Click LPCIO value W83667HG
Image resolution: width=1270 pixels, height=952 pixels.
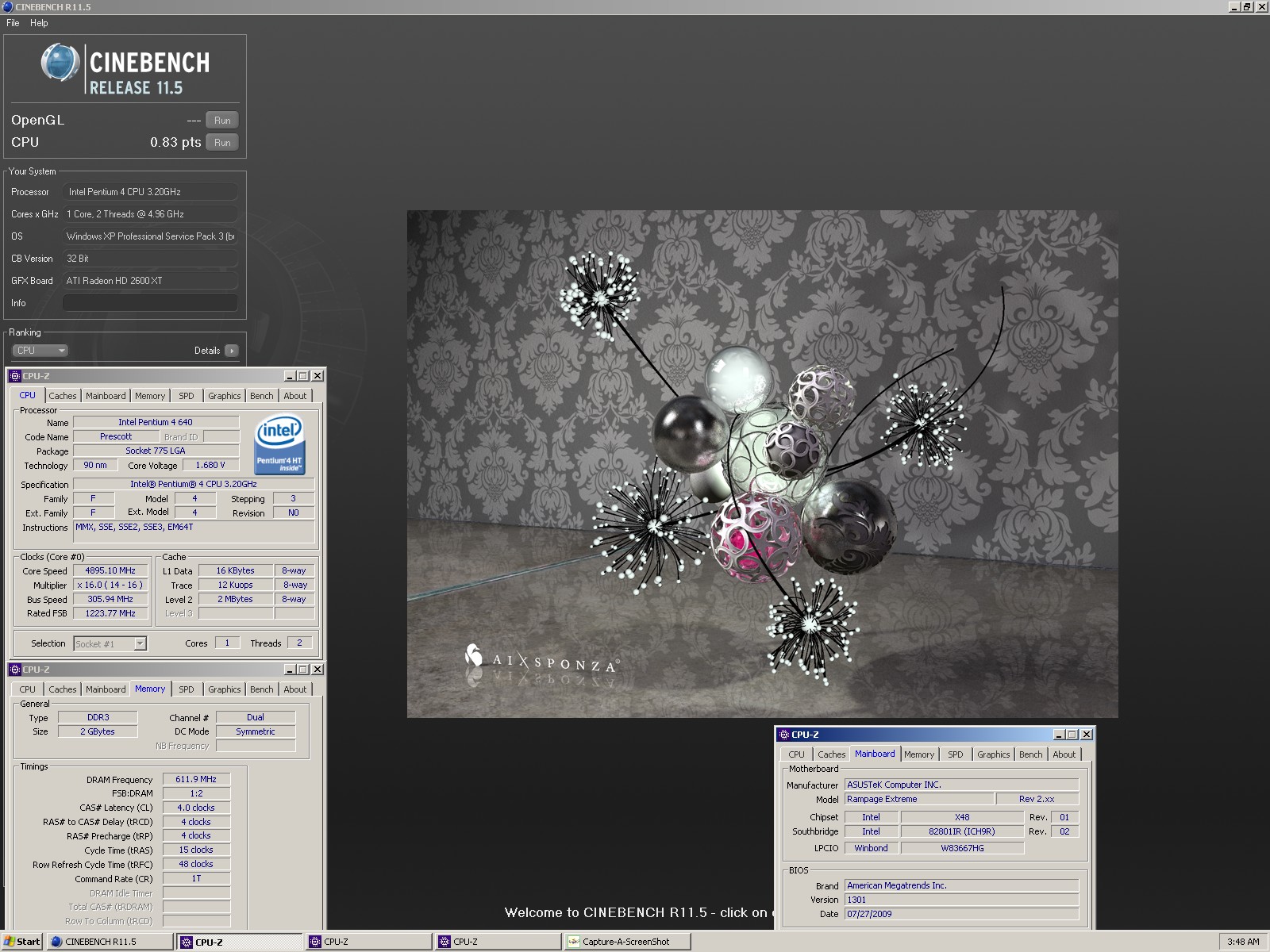pyautogui.click(x=962, y=848)
